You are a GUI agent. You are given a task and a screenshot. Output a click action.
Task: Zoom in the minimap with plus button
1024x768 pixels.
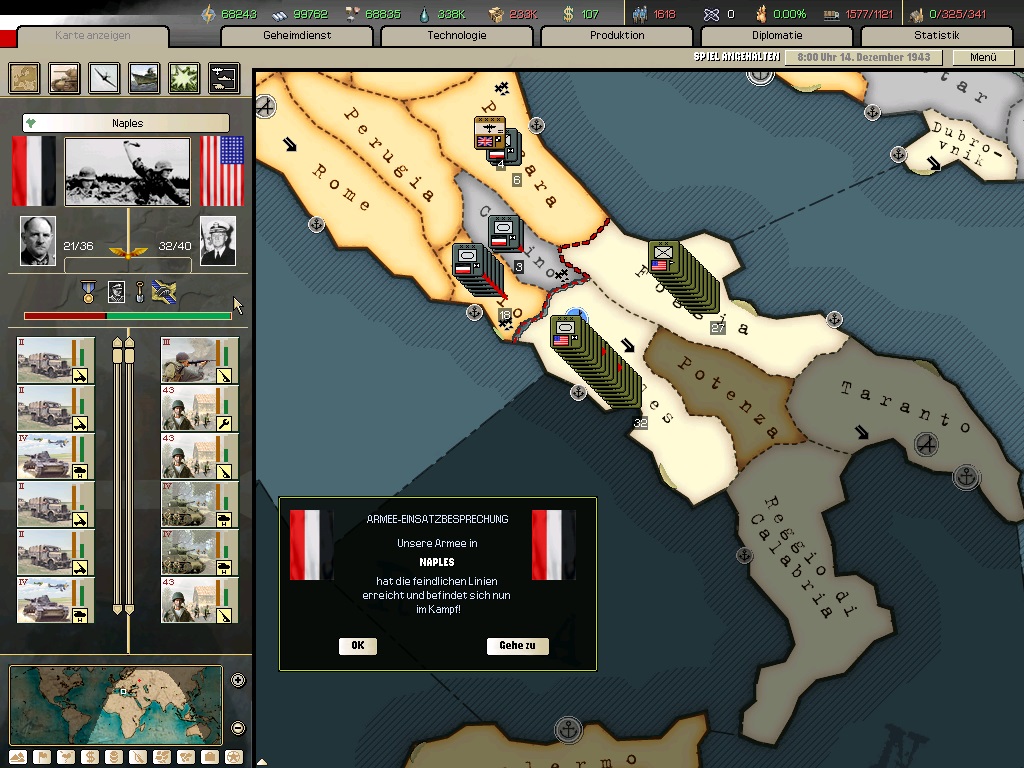238,680
